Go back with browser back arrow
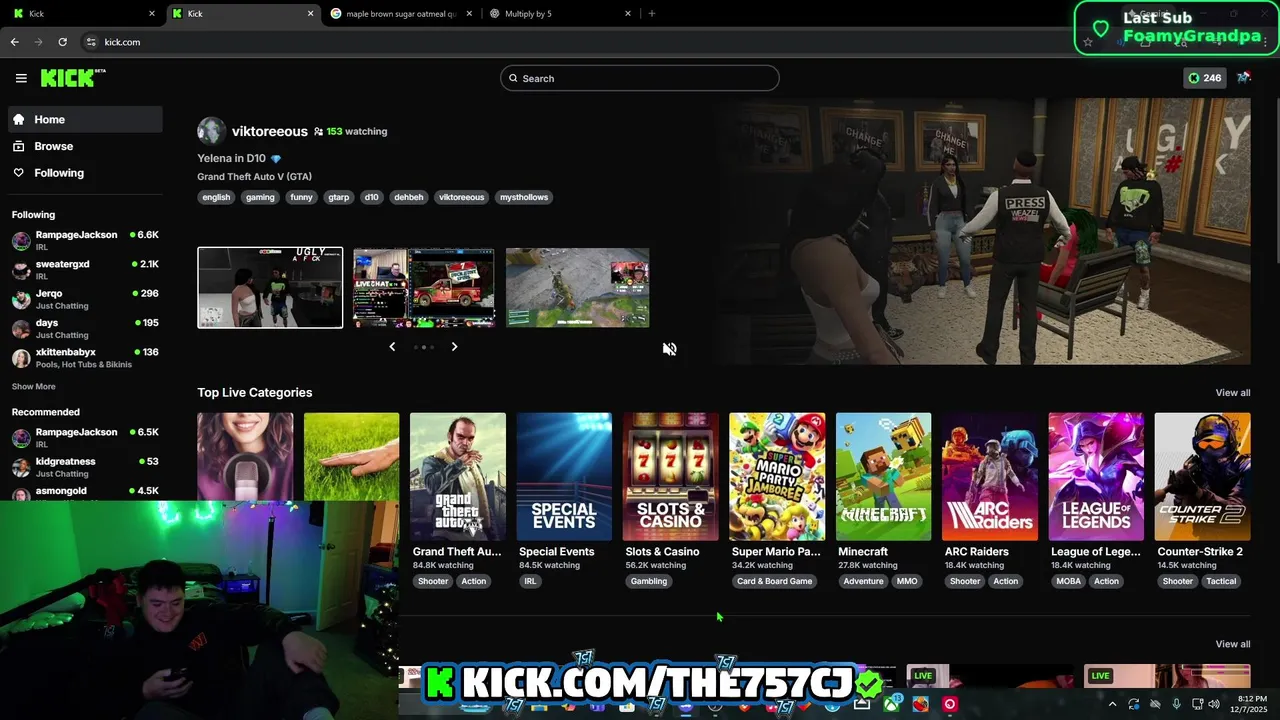The width and height of the screenshot is (1280, 720). [x=15, y=42]
